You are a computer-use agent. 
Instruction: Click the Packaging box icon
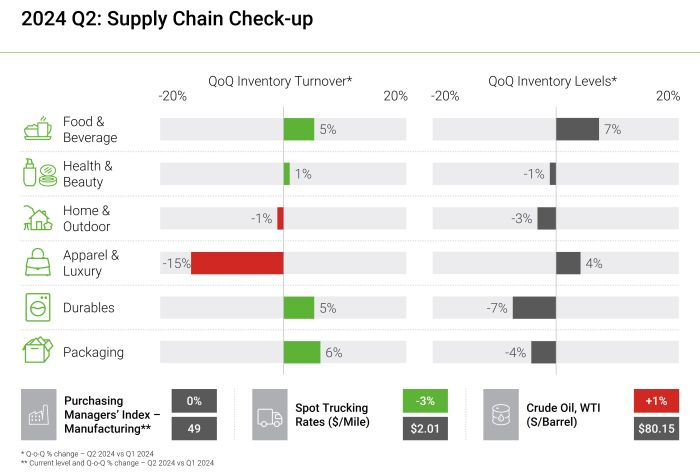[38, 352]
